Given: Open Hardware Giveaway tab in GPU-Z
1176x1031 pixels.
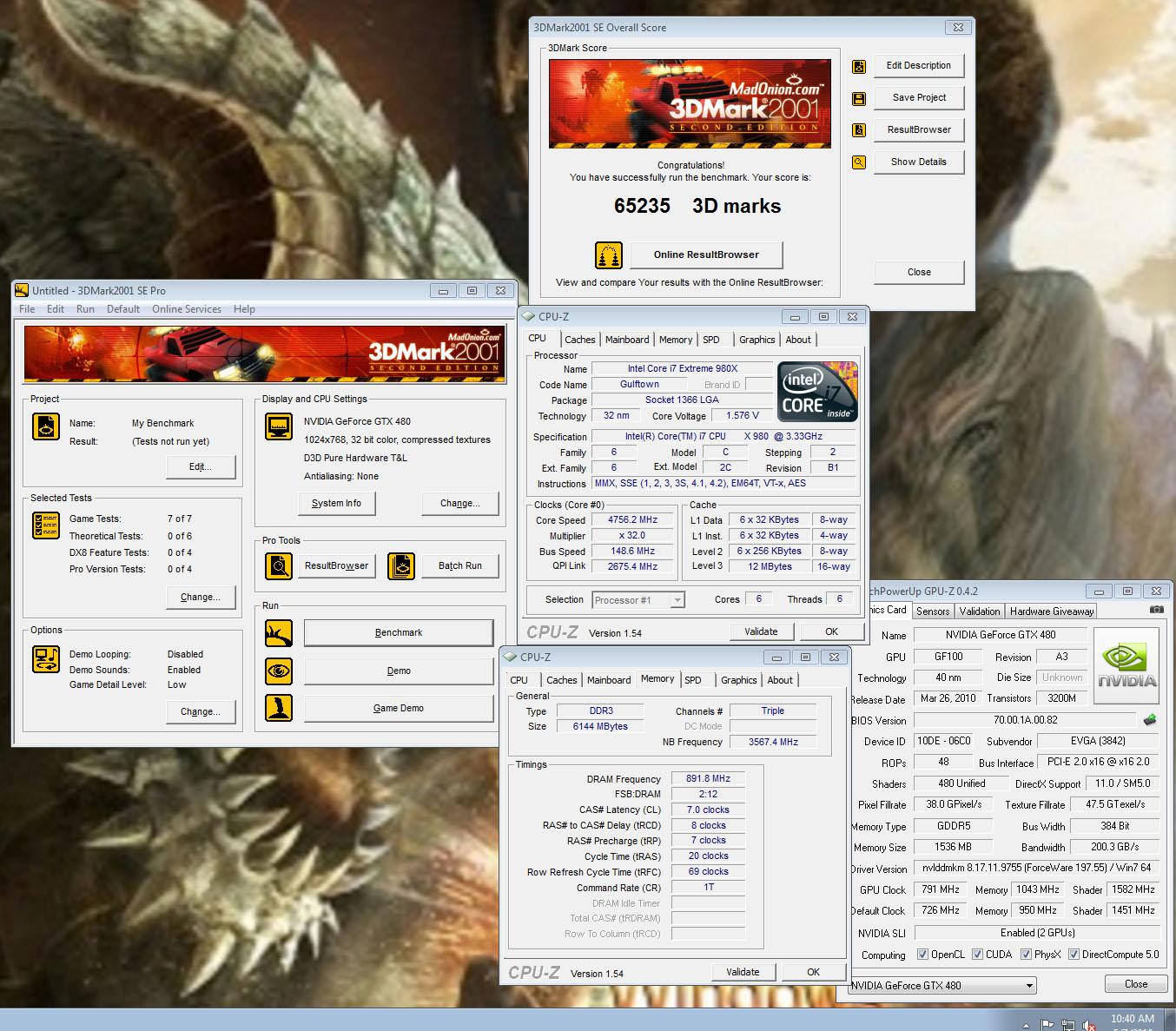Looking at the screenshot, I should pyautogui.click(x=1052, y=611).
